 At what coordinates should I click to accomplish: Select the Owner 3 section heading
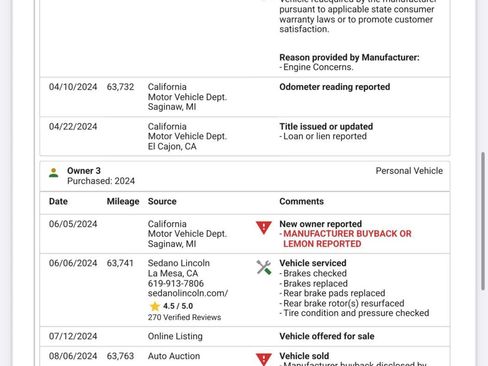84,171
